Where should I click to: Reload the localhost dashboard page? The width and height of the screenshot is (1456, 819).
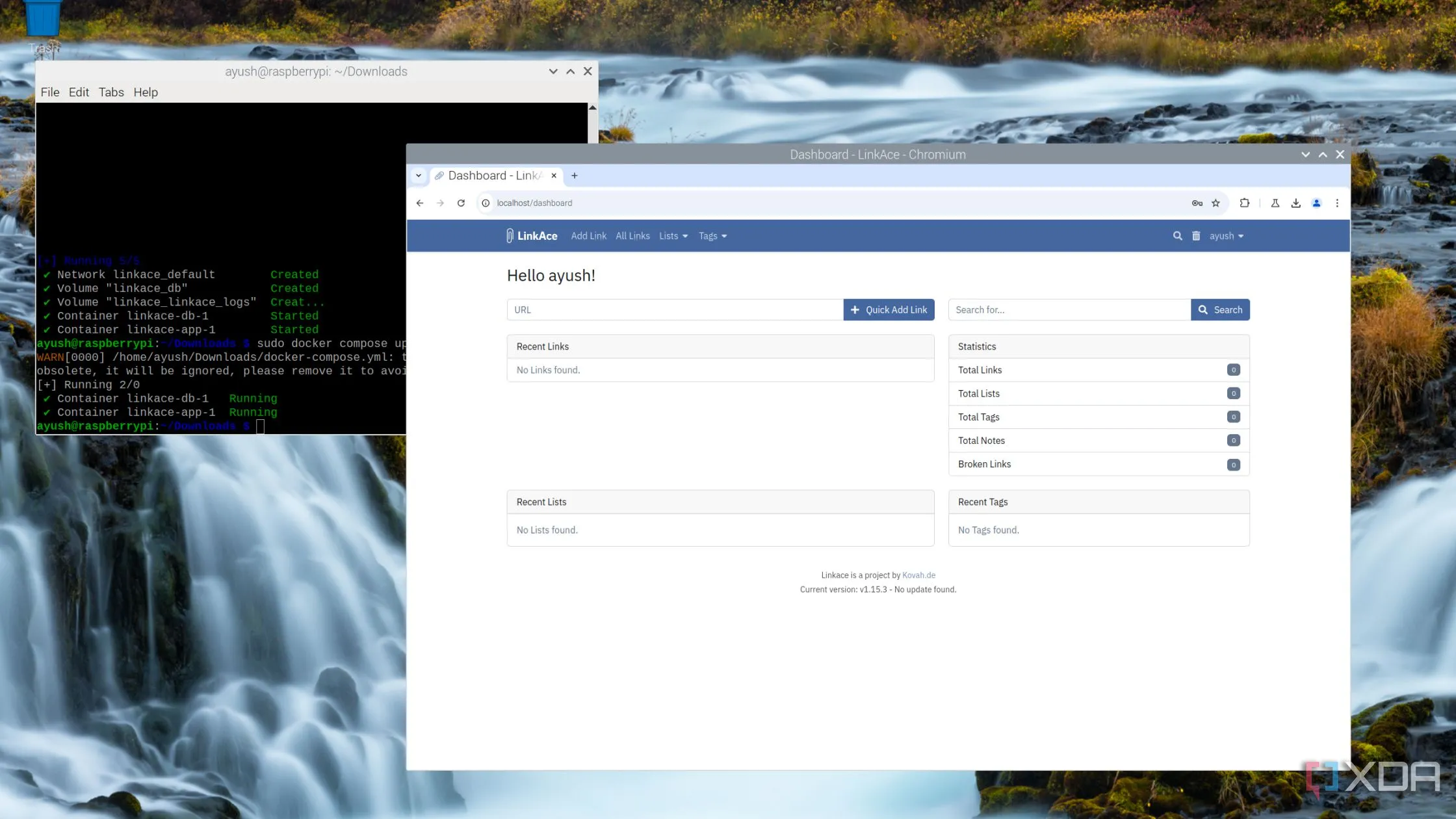point(461,203)
